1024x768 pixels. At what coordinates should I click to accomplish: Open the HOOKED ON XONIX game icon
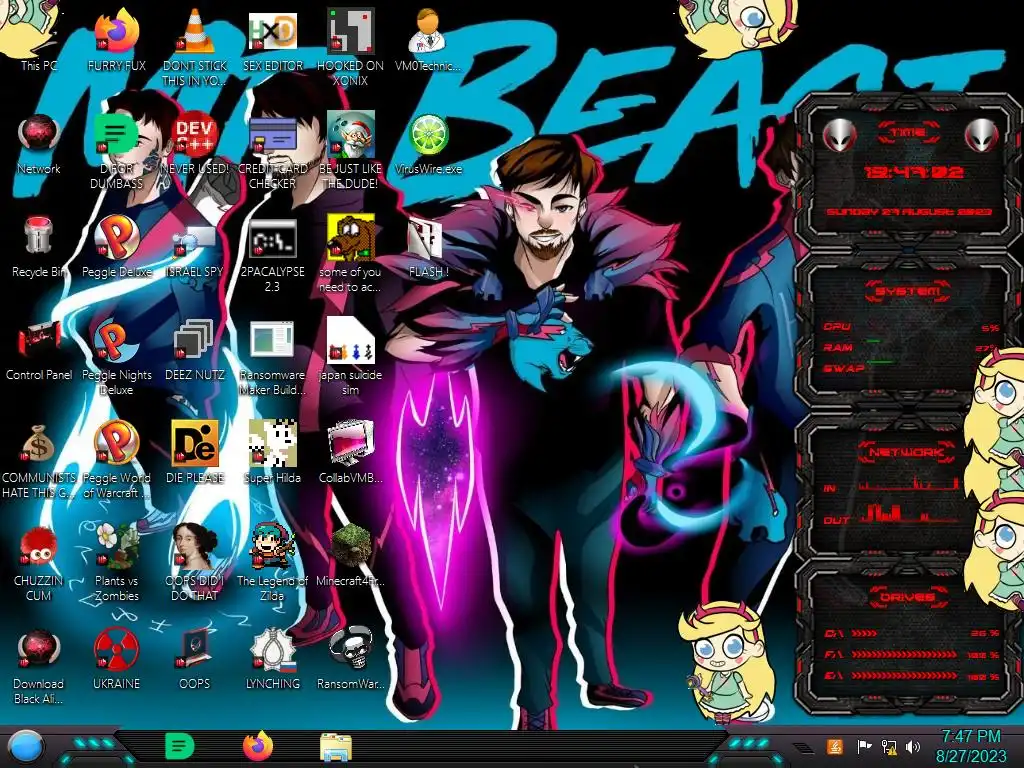351,46
